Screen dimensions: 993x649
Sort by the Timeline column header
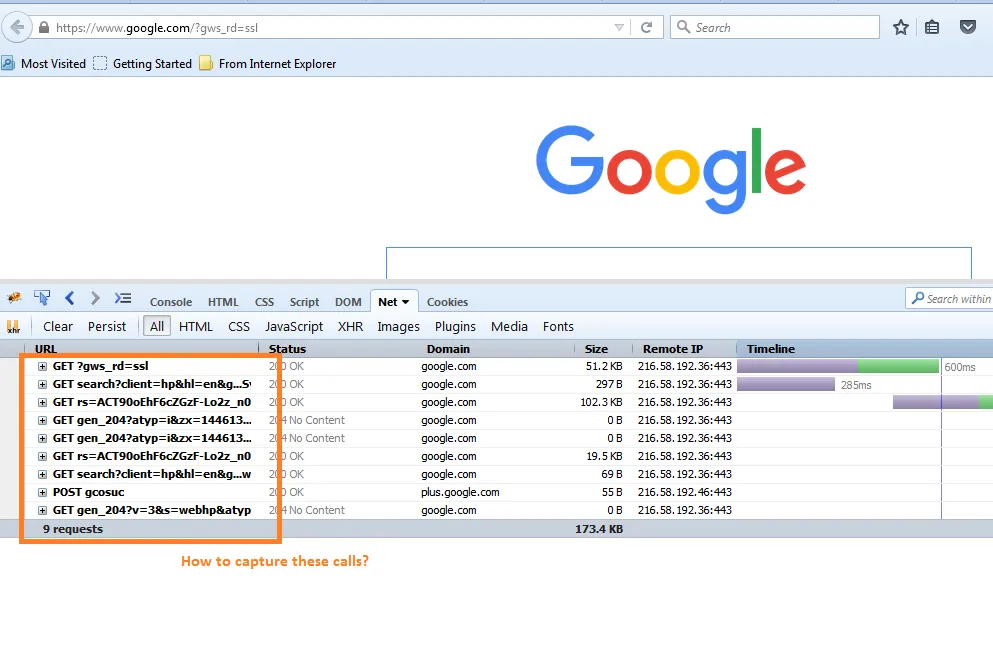864,349
